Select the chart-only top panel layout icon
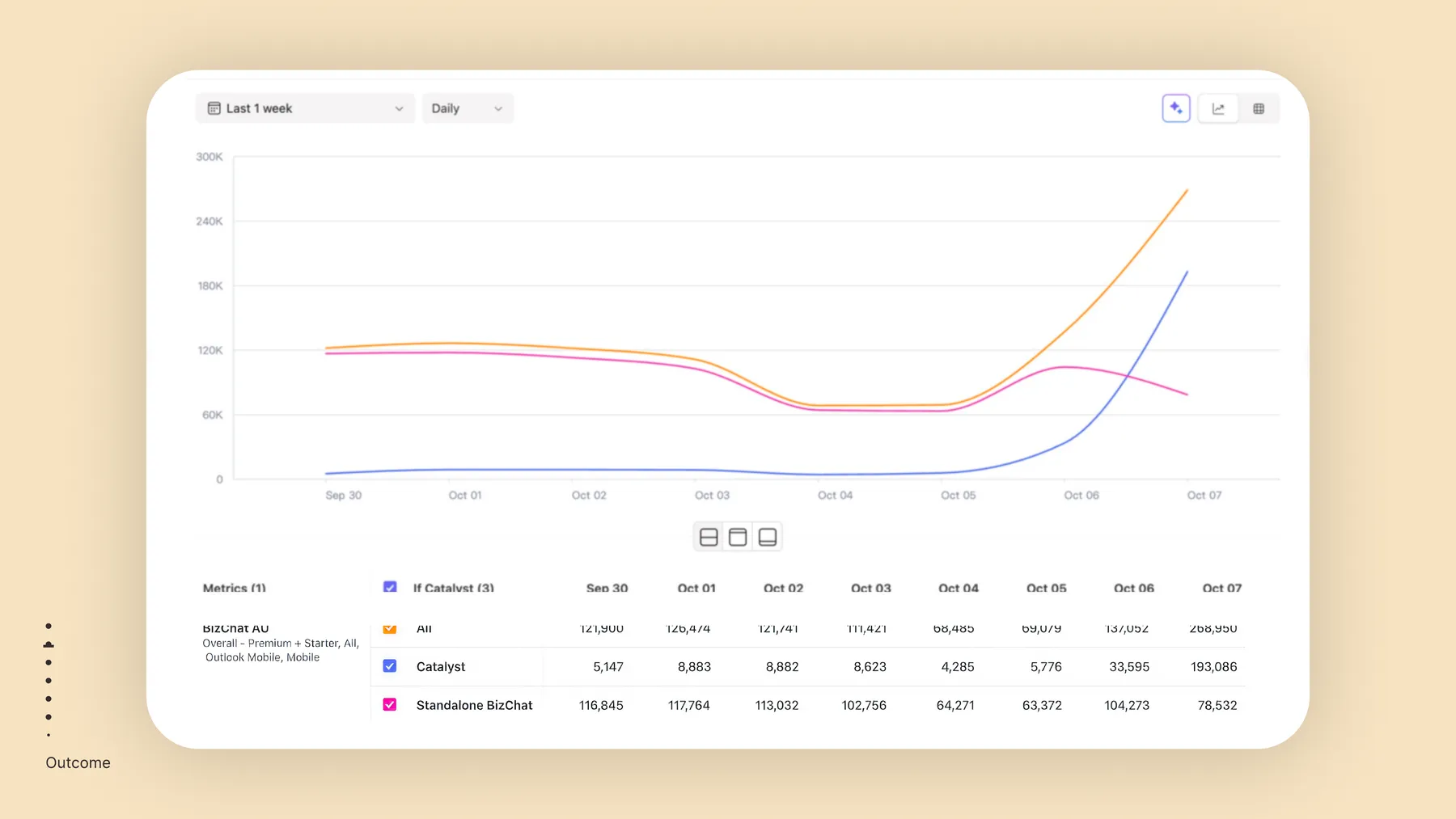1456x819 pixels. [x=738, y=537]
